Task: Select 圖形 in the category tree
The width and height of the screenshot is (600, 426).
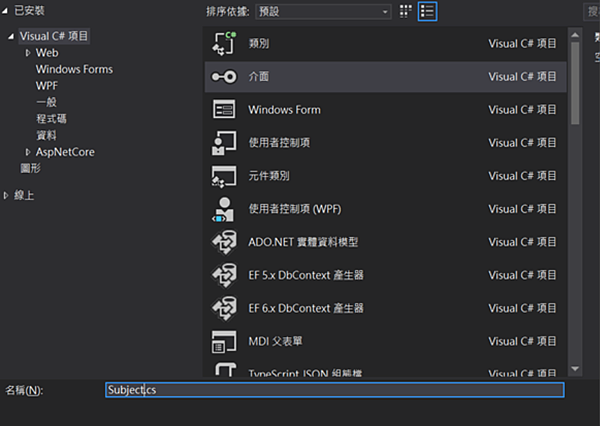Action: pos(31,168)
